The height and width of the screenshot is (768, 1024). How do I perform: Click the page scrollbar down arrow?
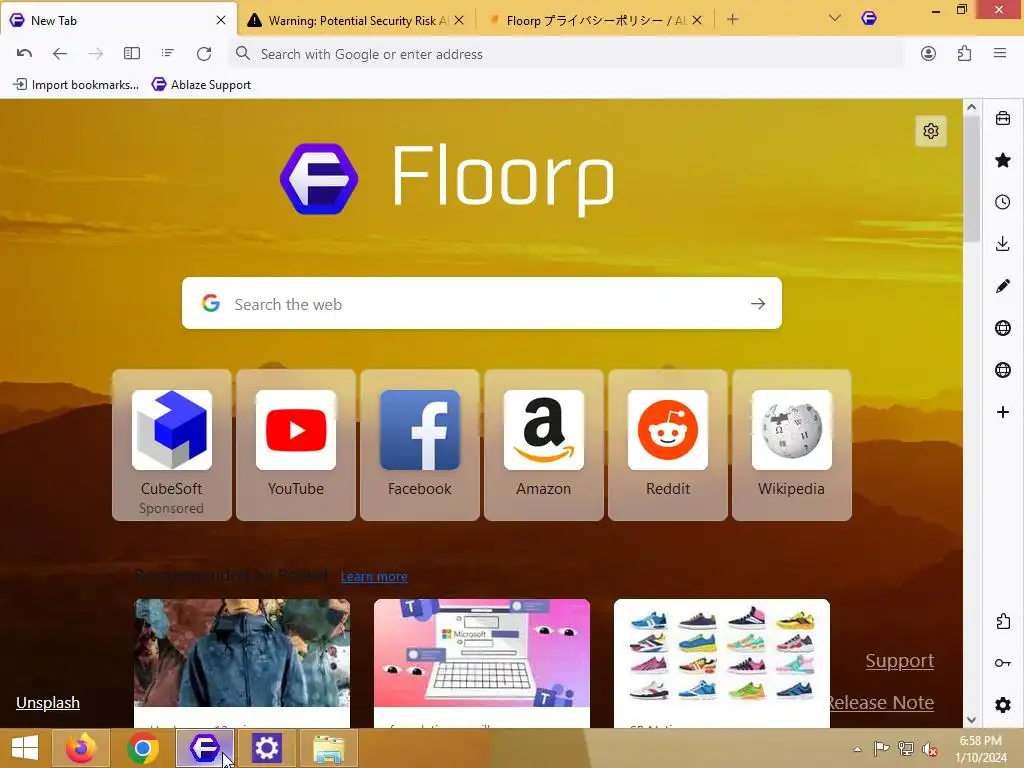click(971, 719)
